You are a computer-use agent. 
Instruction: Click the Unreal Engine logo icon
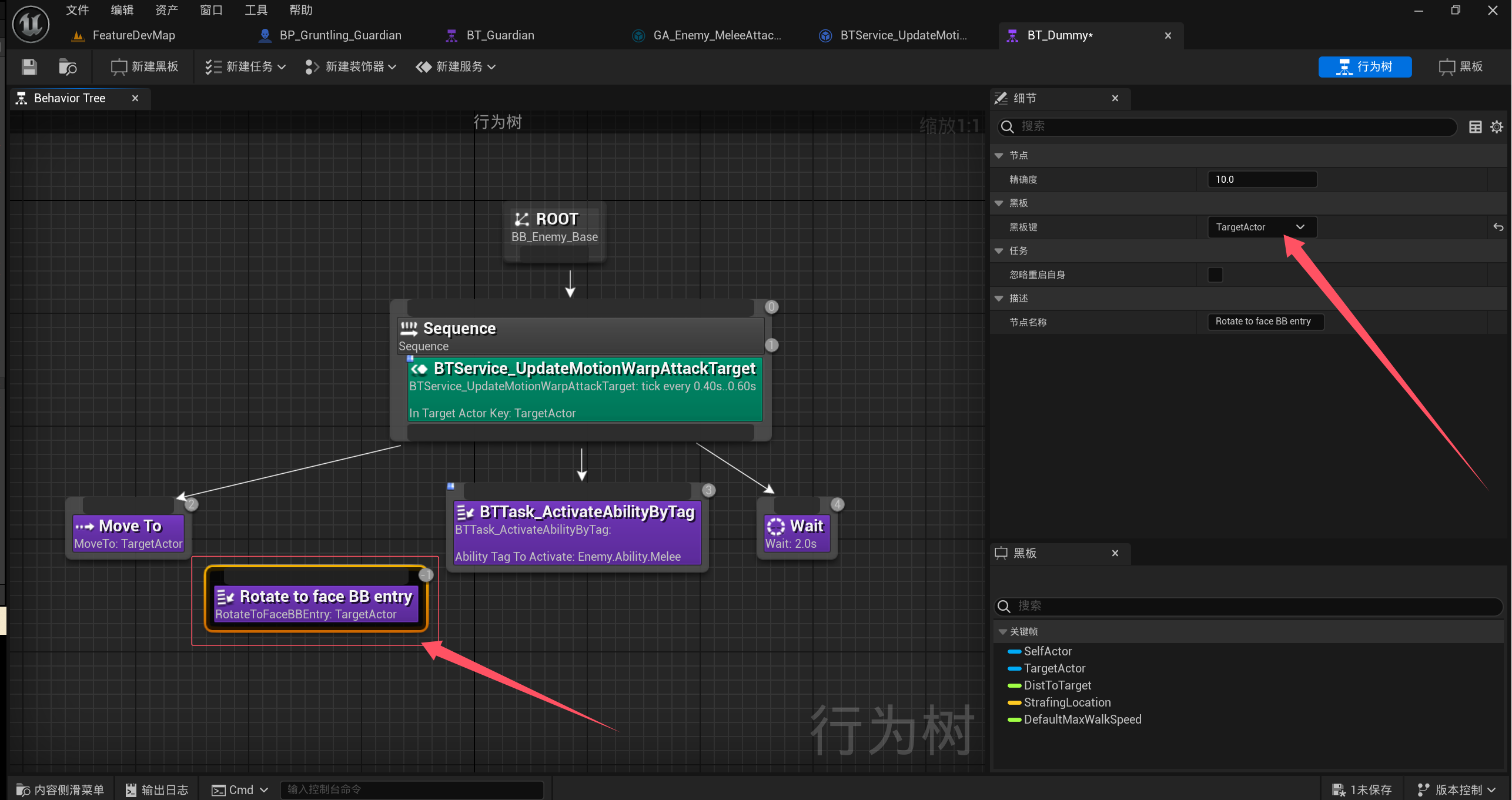click(x=31, y=24)
